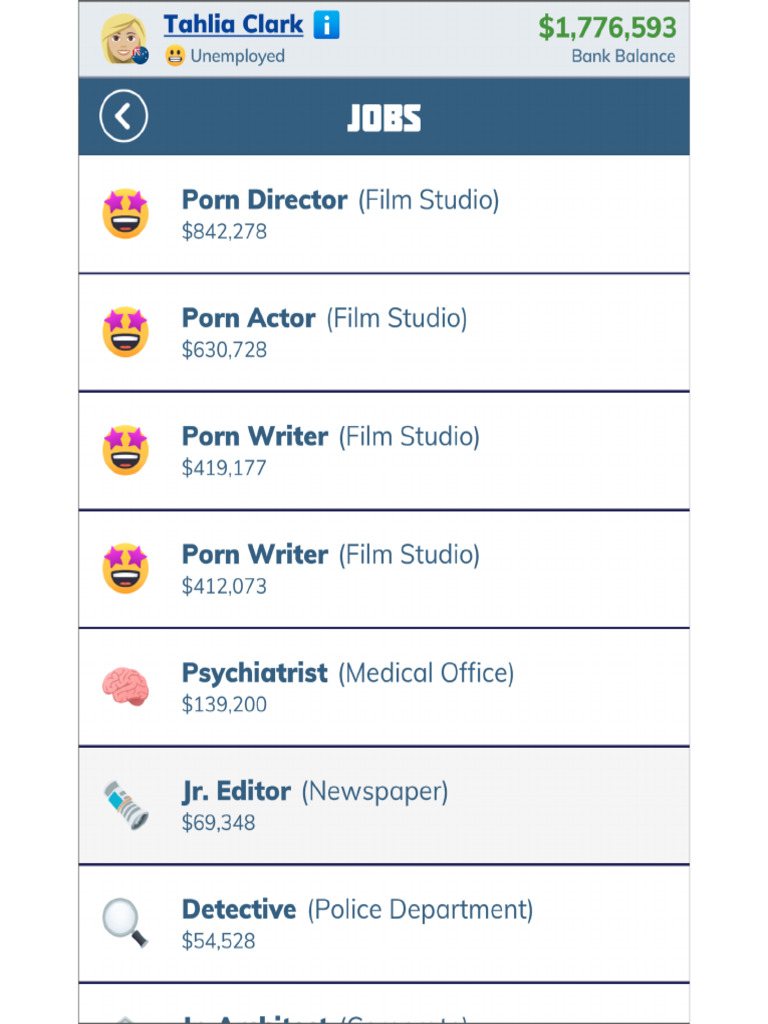Tap the star-eyes emoji for Porn Director

[x=125, y=214]
